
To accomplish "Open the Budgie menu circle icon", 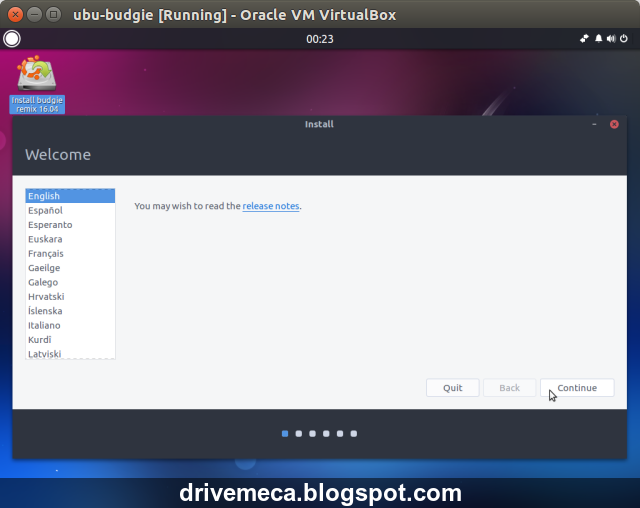I will pyautogui.click(x=12, y=39).
